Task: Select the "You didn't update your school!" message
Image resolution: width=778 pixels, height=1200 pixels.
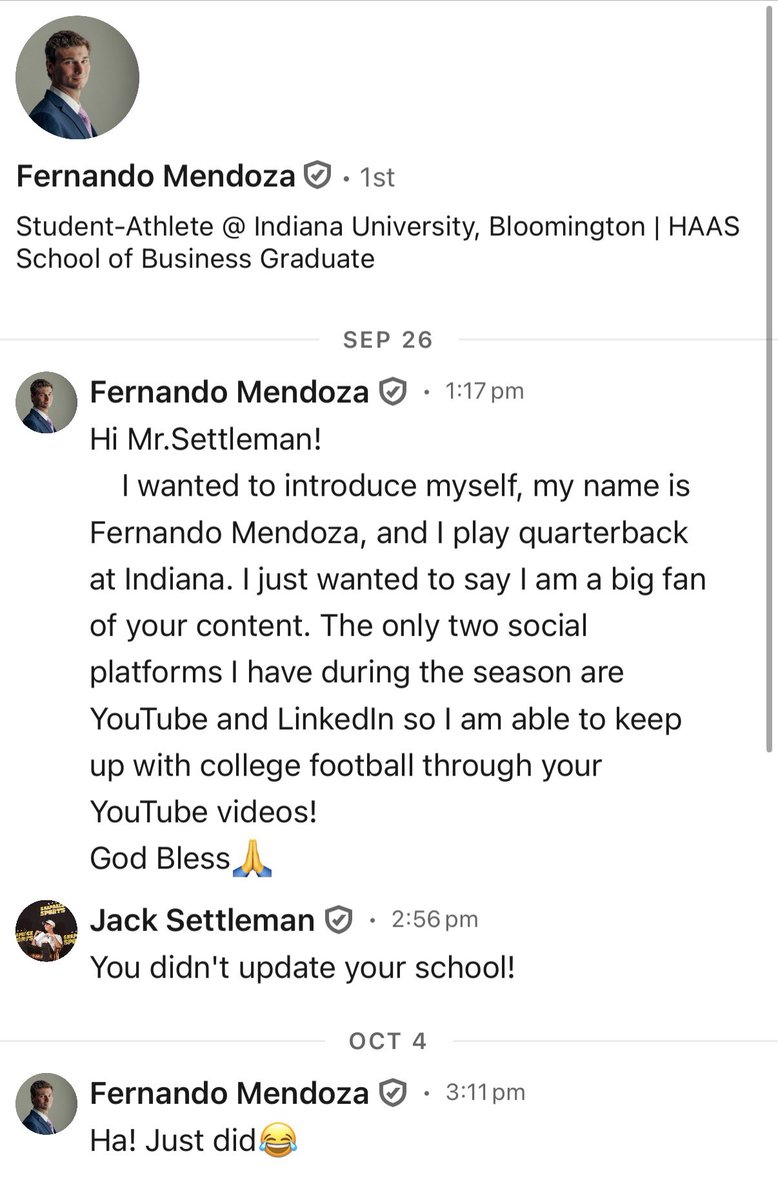Action: coord(302,968)
